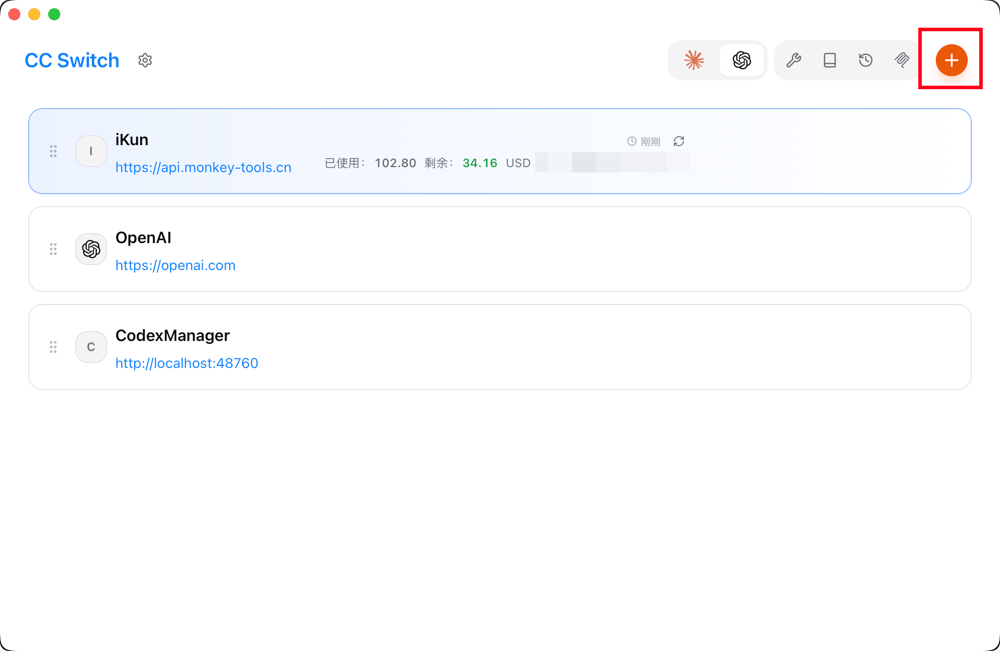
Task: Click the 剩余 label
Action: pyautogui.click(x=439, y=163)
